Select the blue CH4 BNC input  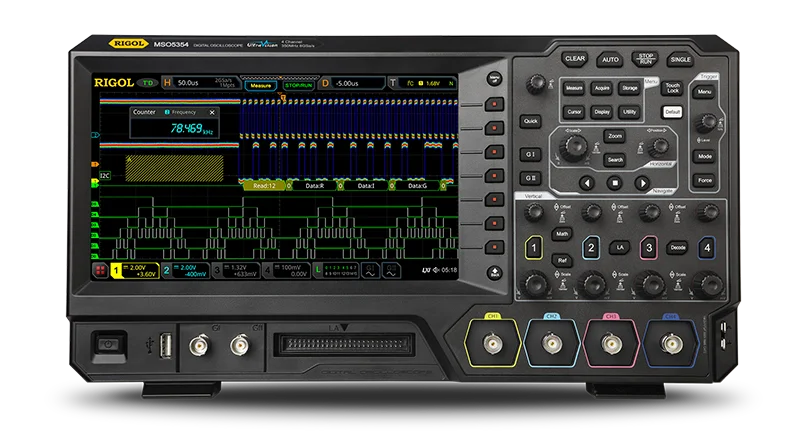tap(671, 343)
